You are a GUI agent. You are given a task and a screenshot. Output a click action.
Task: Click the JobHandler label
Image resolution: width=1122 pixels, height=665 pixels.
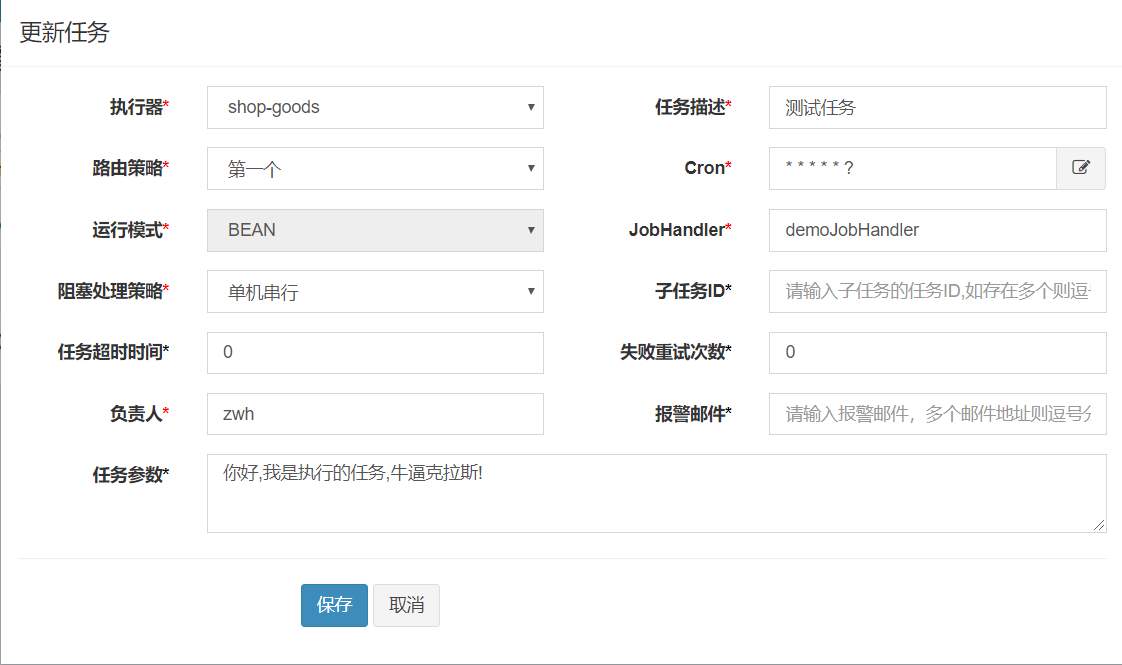(x=680, y=230)
